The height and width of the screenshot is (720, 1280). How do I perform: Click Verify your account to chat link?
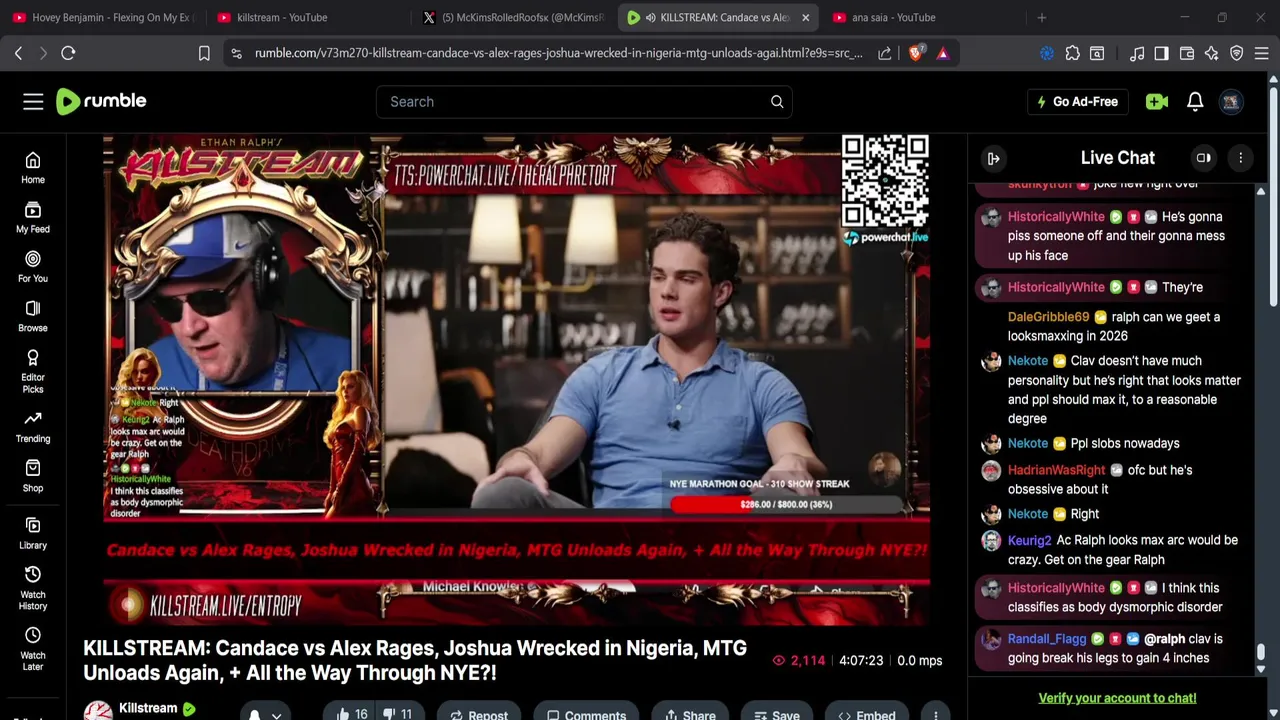tap(1117, 698)
